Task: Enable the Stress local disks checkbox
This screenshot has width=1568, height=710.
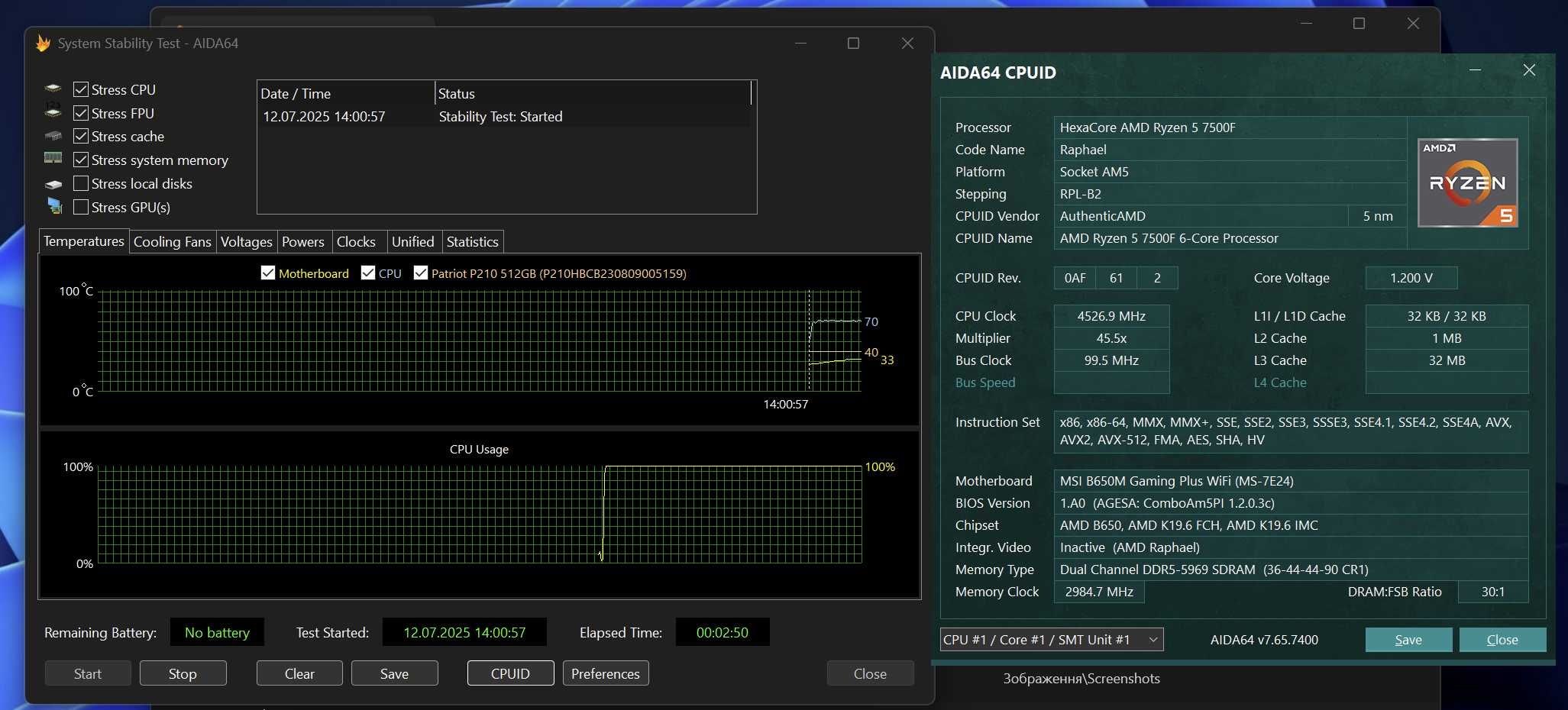Action: [81, 183]
